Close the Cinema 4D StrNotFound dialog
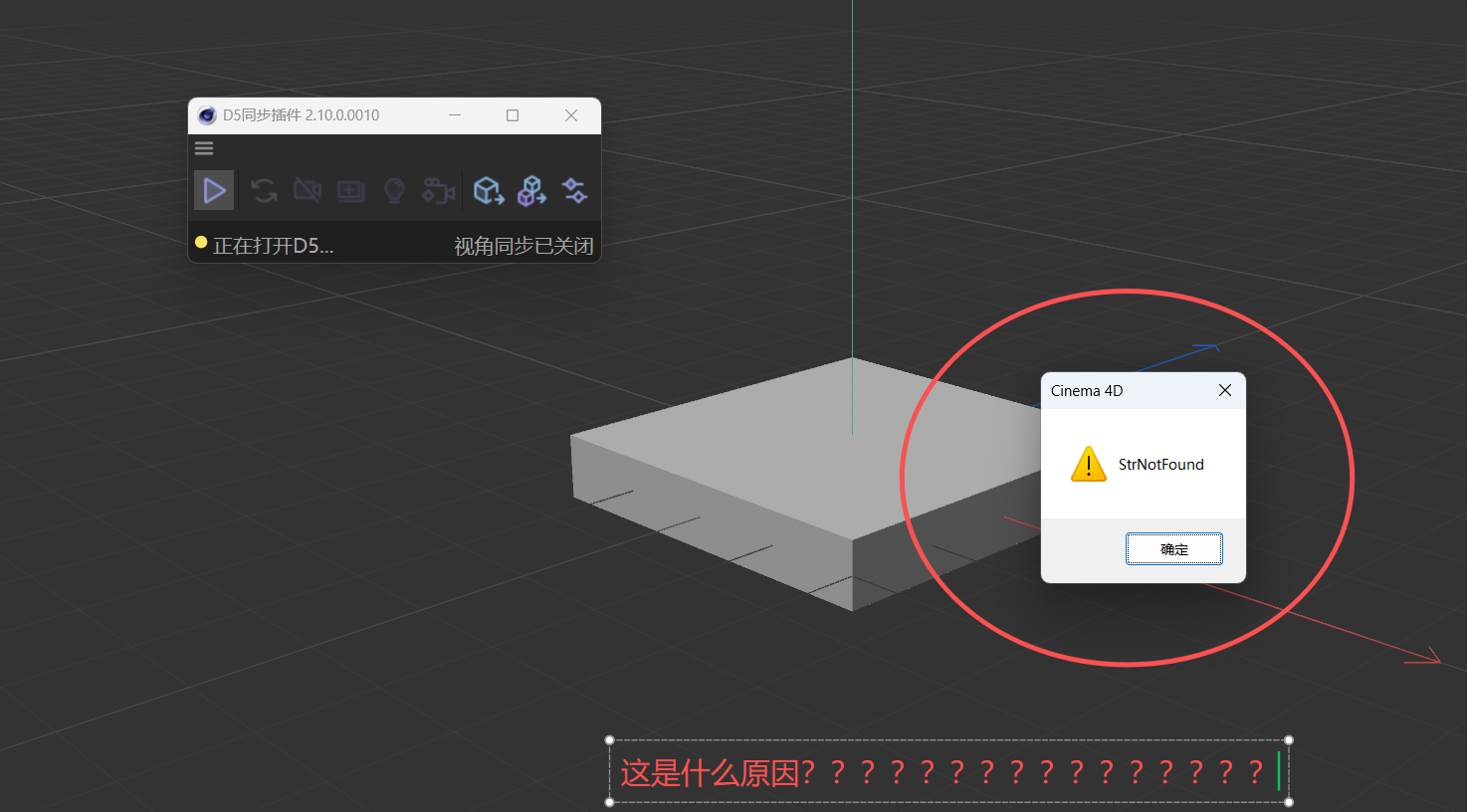The height and width of the screenshot is (812, 1467). click(x=1225, y=390)
